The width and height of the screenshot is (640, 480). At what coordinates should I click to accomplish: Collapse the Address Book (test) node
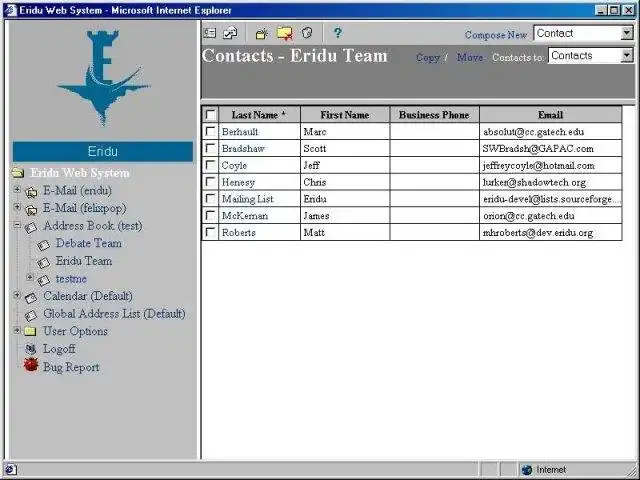click(x=17, y=224)
